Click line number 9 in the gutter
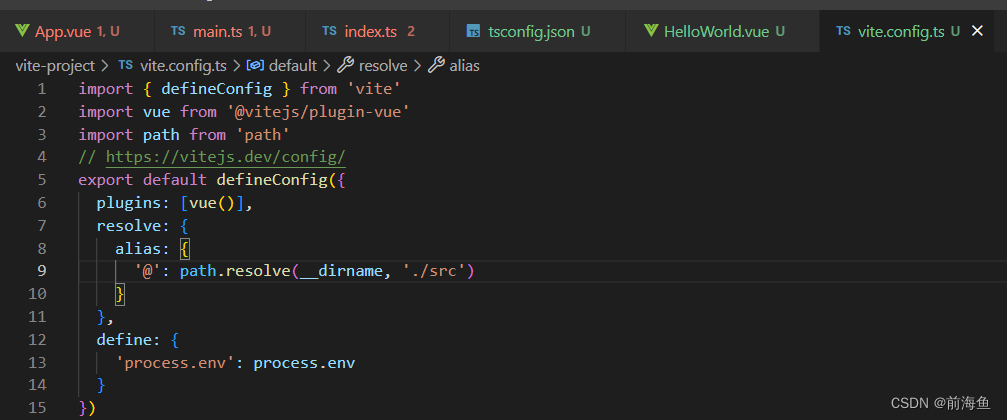Screen dimensions: 1007x420 coord(42,271)
